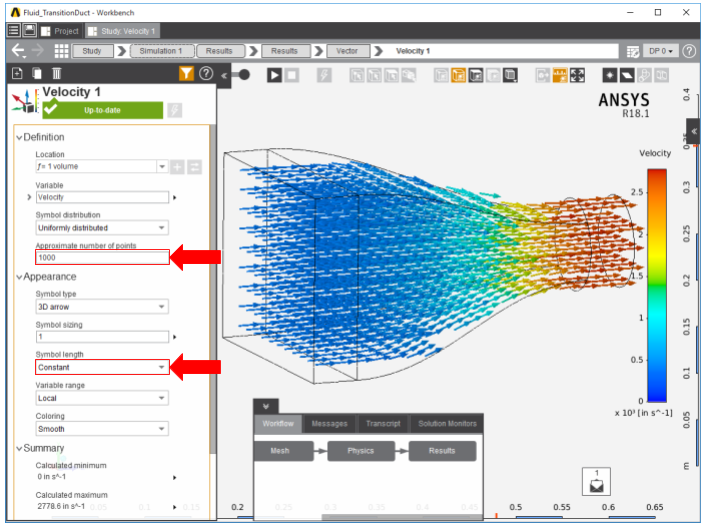This screenshot has height=528, width=705.
Task: Switch to the Messages tab
Action: [x=330, y=424]
